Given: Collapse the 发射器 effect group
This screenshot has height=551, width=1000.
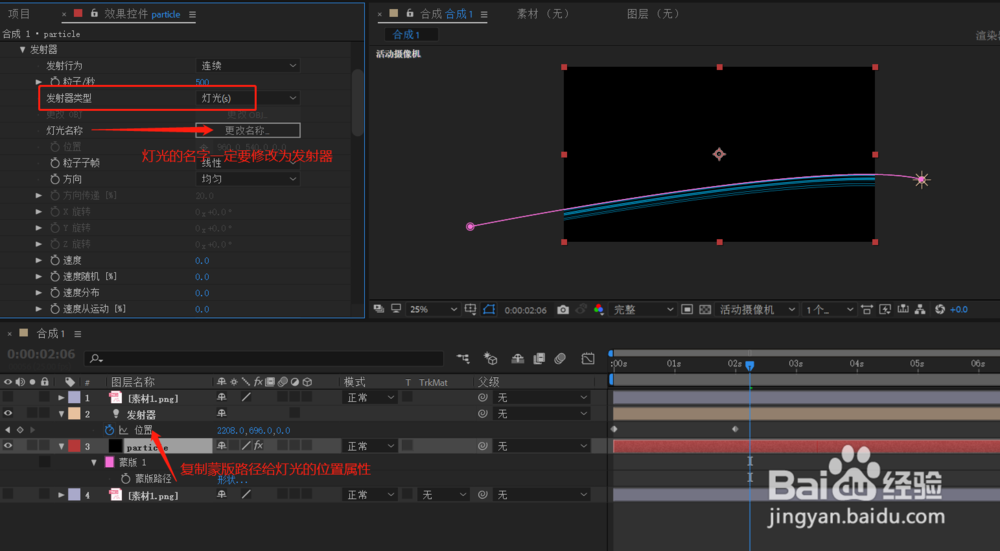Looking at the screenshot, I should (x=22, y=49).
